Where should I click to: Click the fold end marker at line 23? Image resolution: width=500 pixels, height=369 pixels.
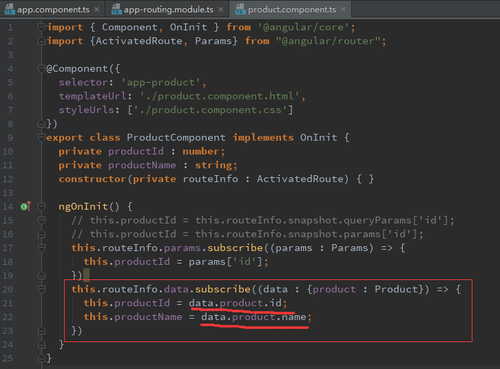click(42, 331)
